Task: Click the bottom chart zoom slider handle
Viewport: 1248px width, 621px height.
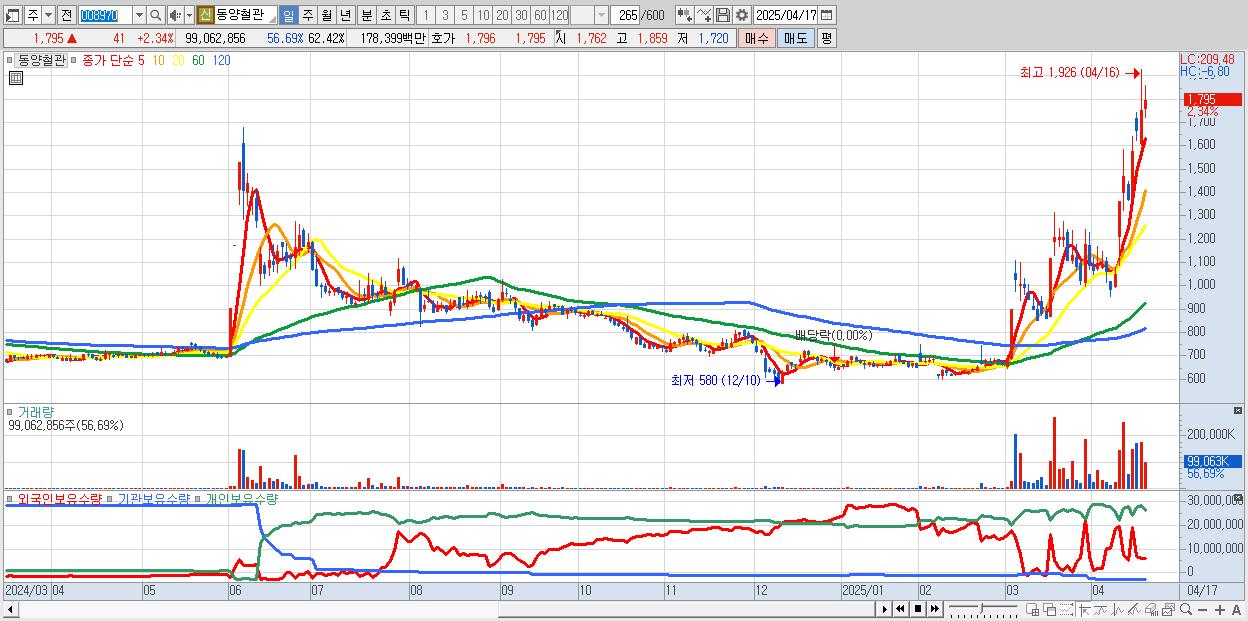Action: click(982, 609)
